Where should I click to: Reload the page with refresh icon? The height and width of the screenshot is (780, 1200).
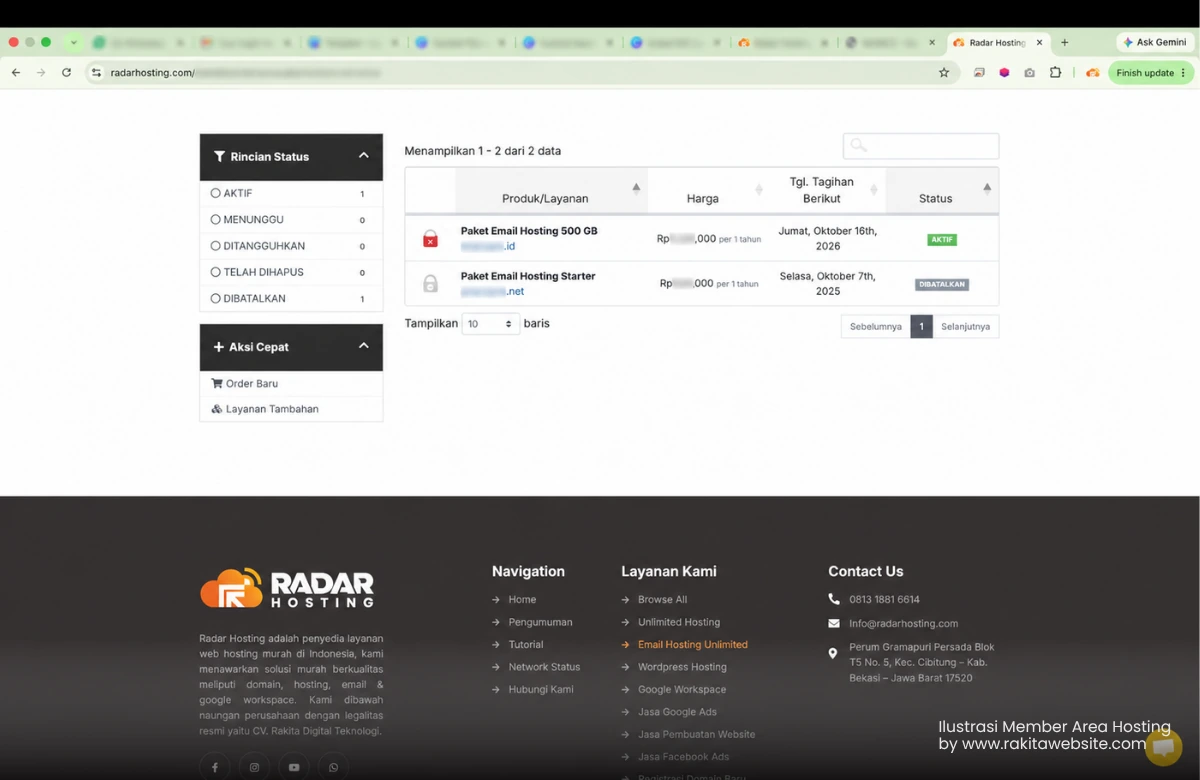tap(66, 73)
